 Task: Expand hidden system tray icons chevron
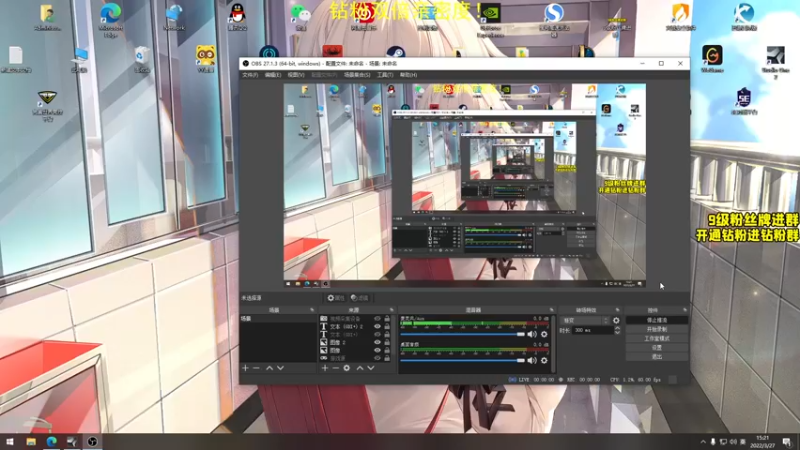point(703,442)
